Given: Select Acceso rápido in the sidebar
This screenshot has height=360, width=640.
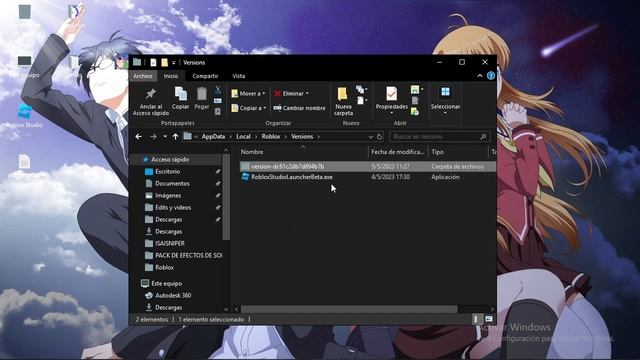Looking at the screenshot, I should (170, 160).
